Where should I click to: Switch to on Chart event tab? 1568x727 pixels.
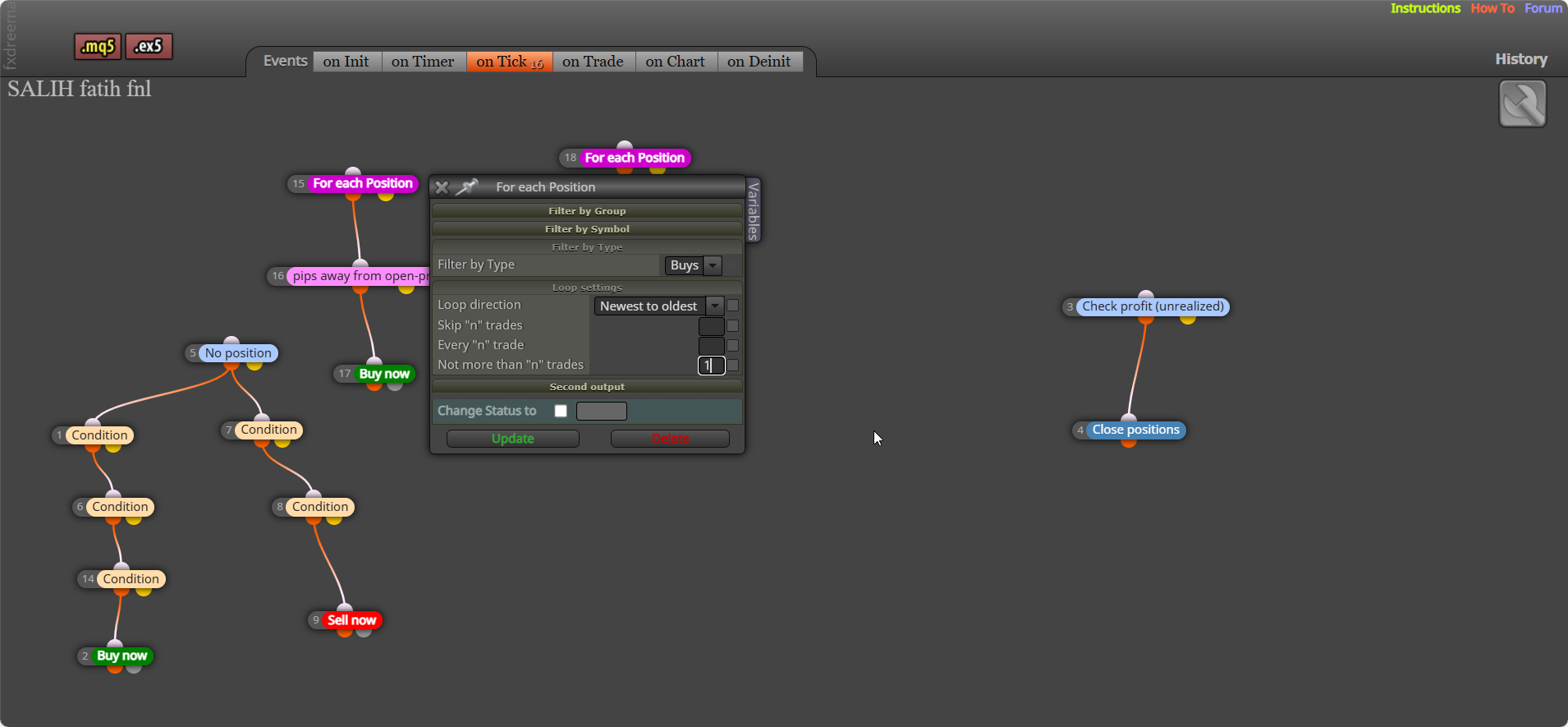[x=675, y=62]
